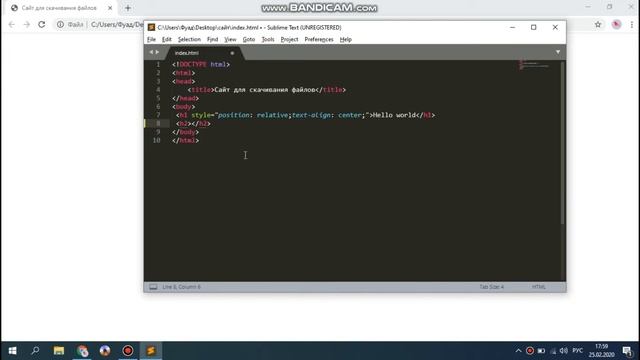
Task: Open the Selection menu
Action: click(189, 40)
